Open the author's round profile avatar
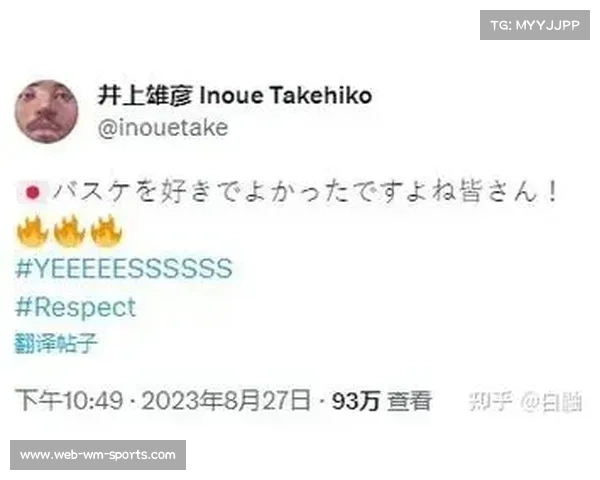 (x=47, y=112)
